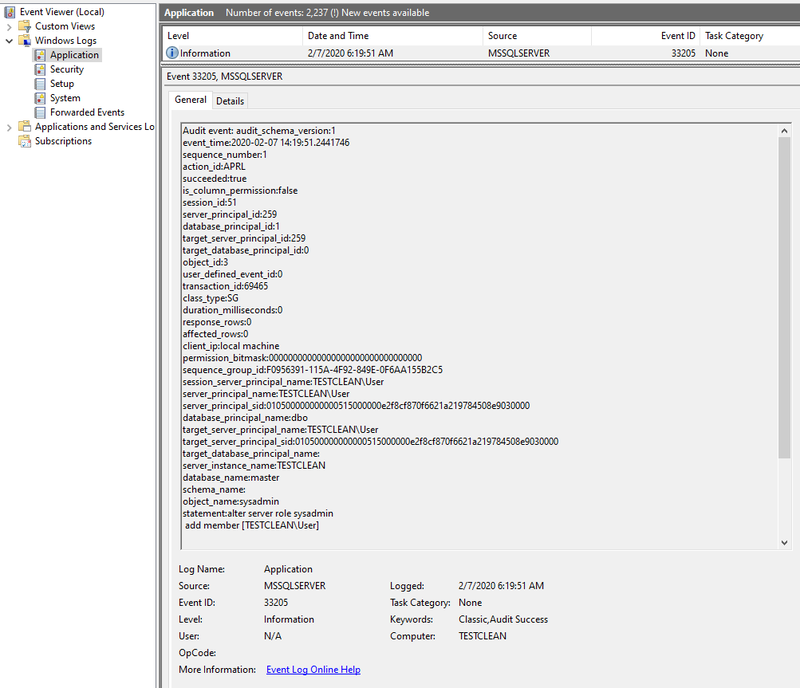Click the 'succeeded:true' line
The width and height of the screenshot is (800, 688).
[215, 179]
